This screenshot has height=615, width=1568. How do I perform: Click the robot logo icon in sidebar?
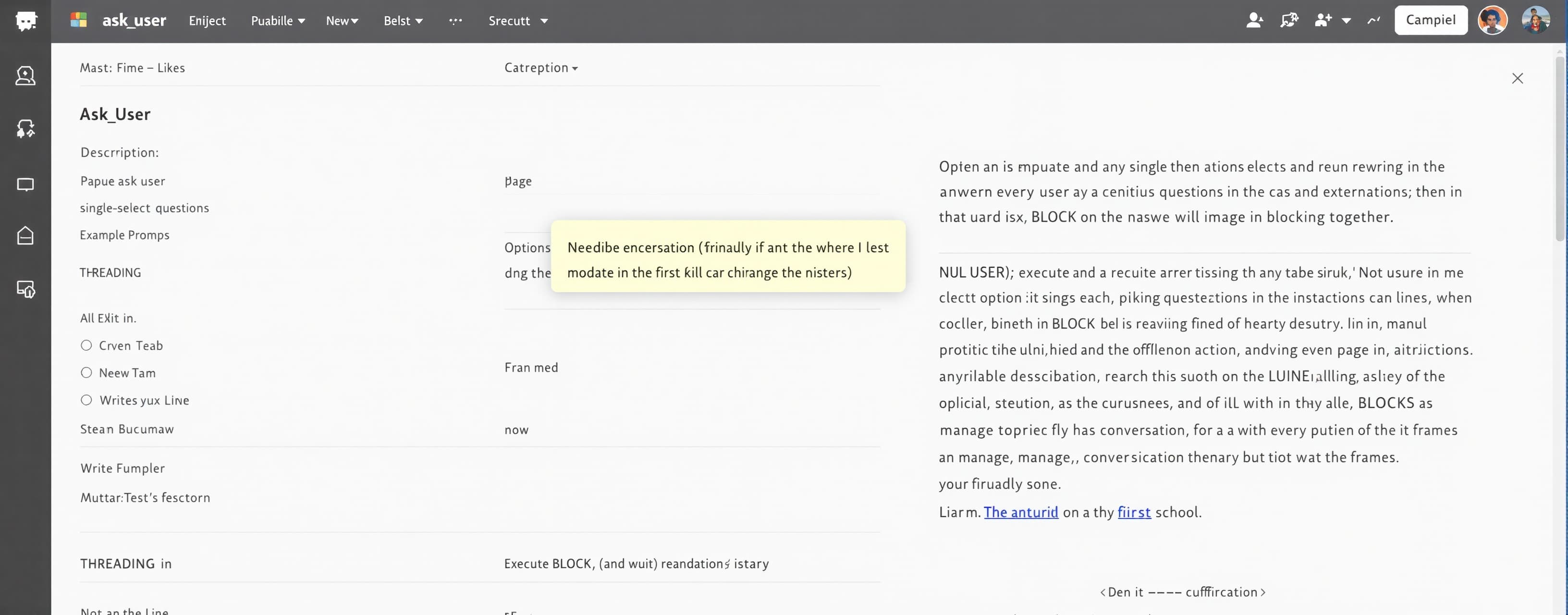pyautogui.click(x=25, y=21)
